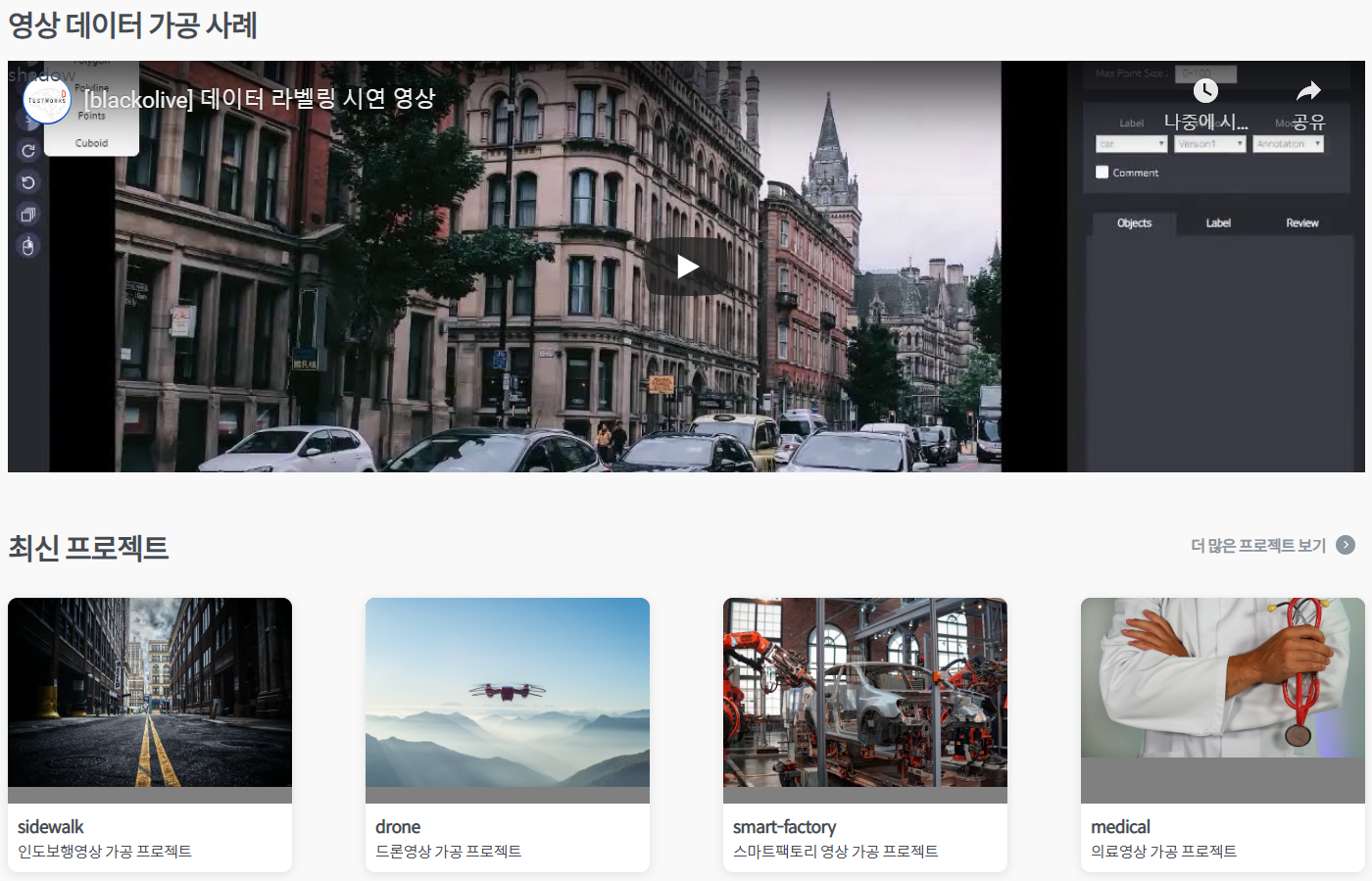
Task: Click the drone card title
Action: 398,827
